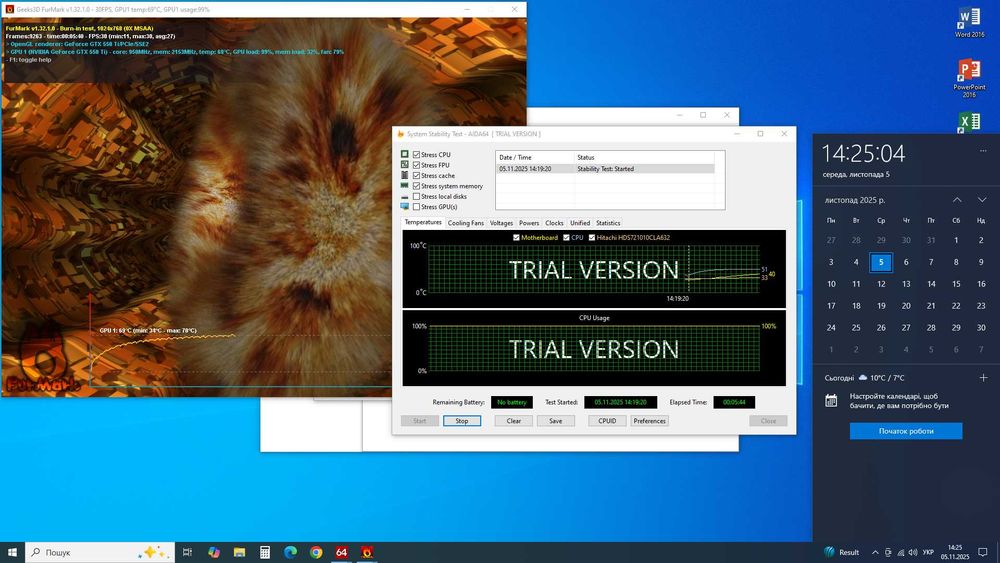Add a calendar event with plus icon

pos(983,378)
